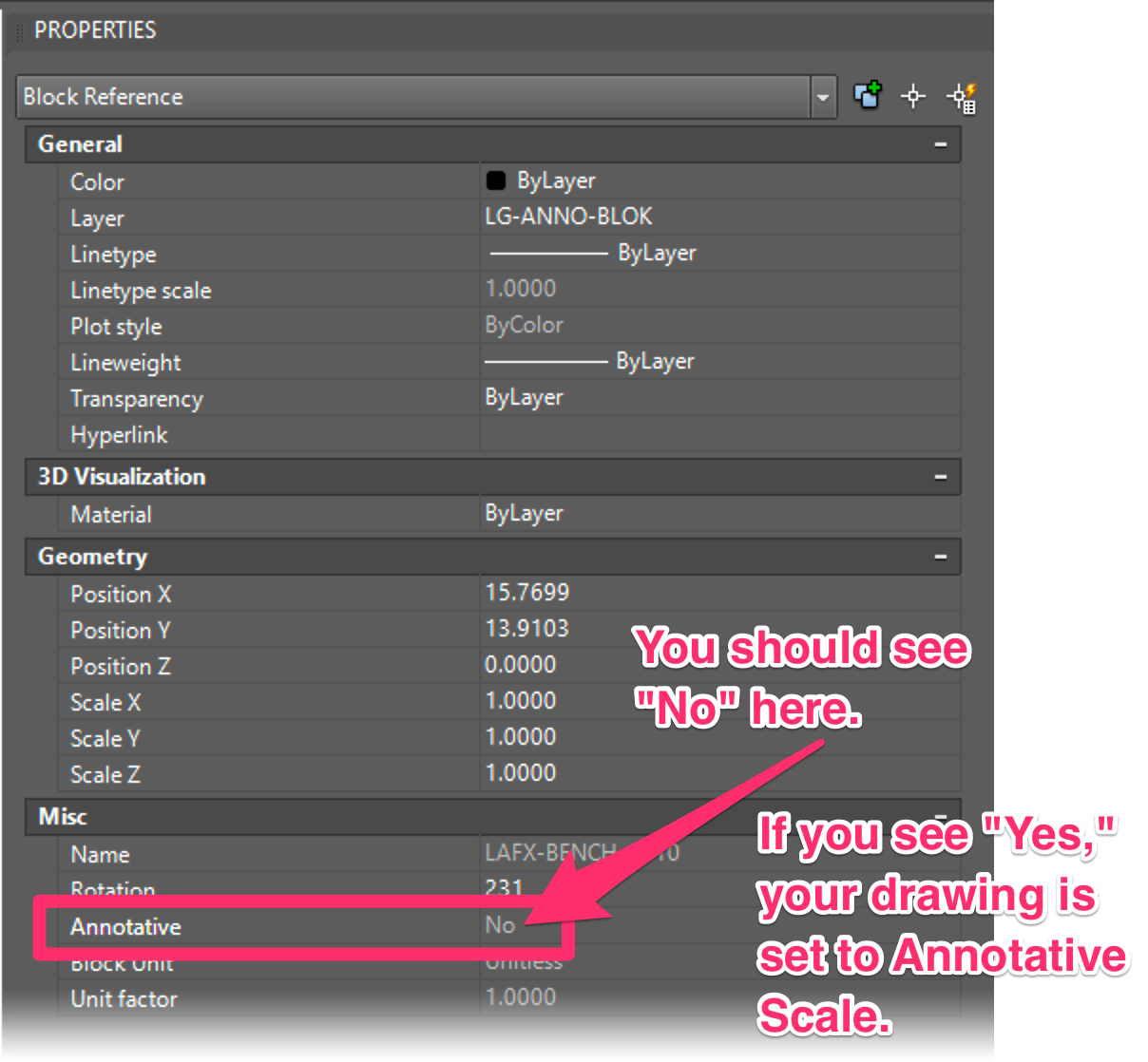Viewport: 1148px width, 1062px height.
Task: Click the Annotative value No
Action: pos(500,925)
